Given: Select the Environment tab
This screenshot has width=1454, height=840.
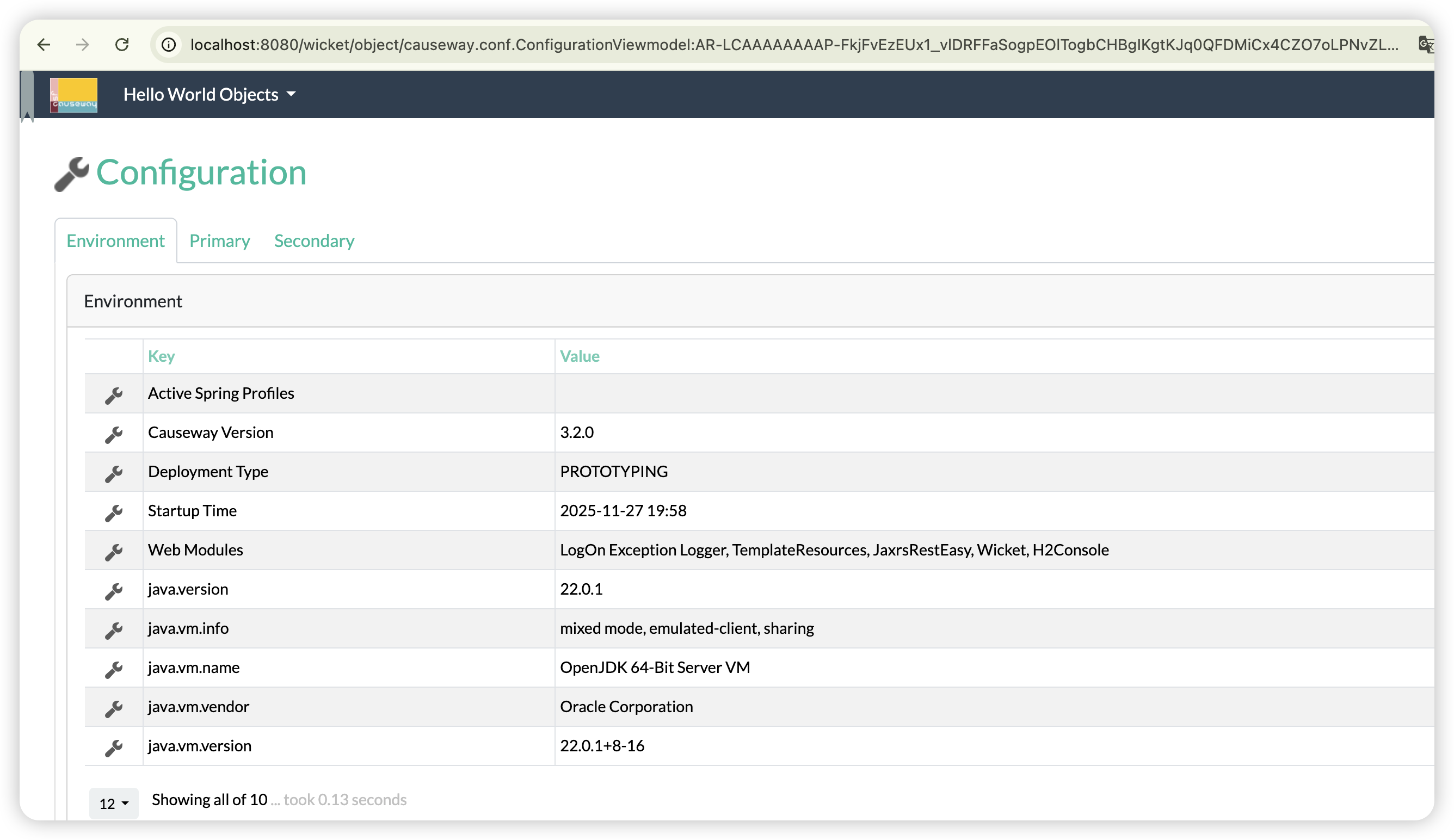Looking at the screenshot, I should click(x=115, y=240).
